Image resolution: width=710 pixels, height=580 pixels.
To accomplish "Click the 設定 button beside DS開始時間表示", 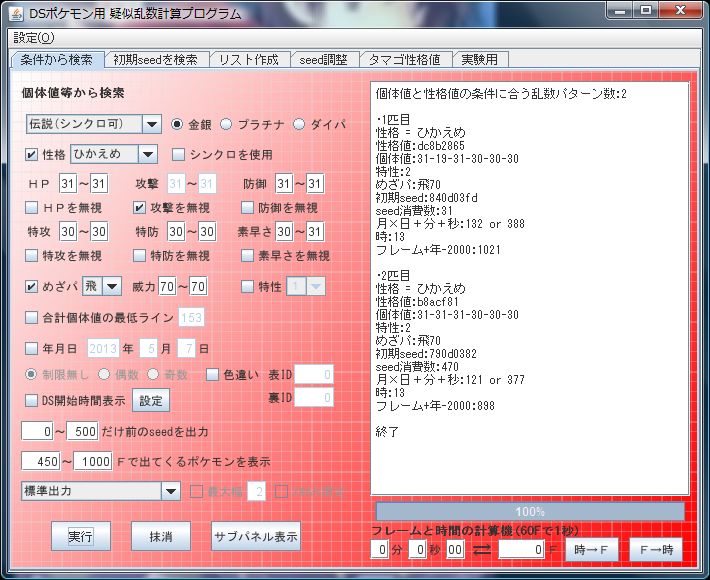I will point(151,400).
